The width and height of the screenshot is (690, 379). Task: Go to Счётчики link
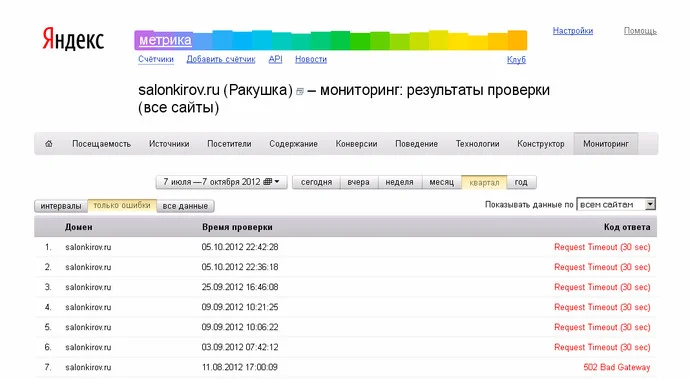pyautogui.click(x=156, y=59)
